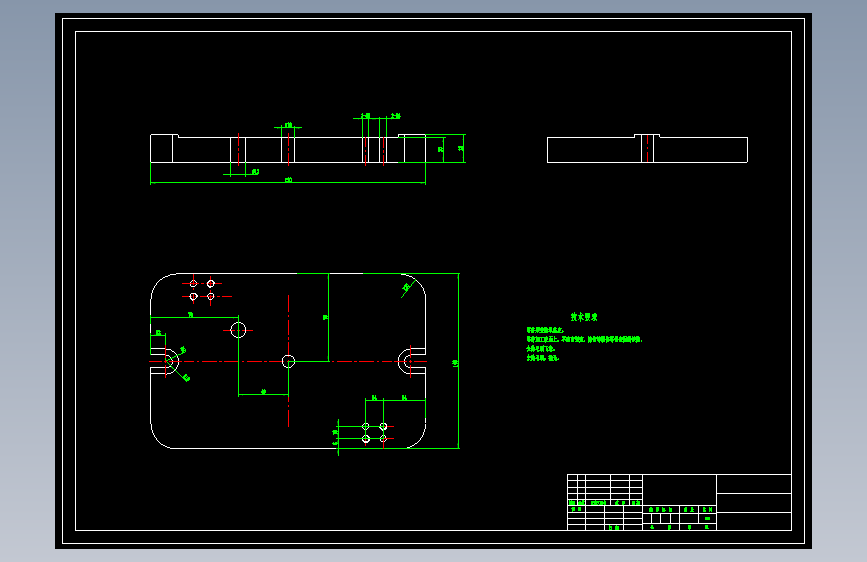The height and width of the screenshot is (562, 867).
Task: Select lower-right hole of the bottom-right hole group
Action: point(383,439)
